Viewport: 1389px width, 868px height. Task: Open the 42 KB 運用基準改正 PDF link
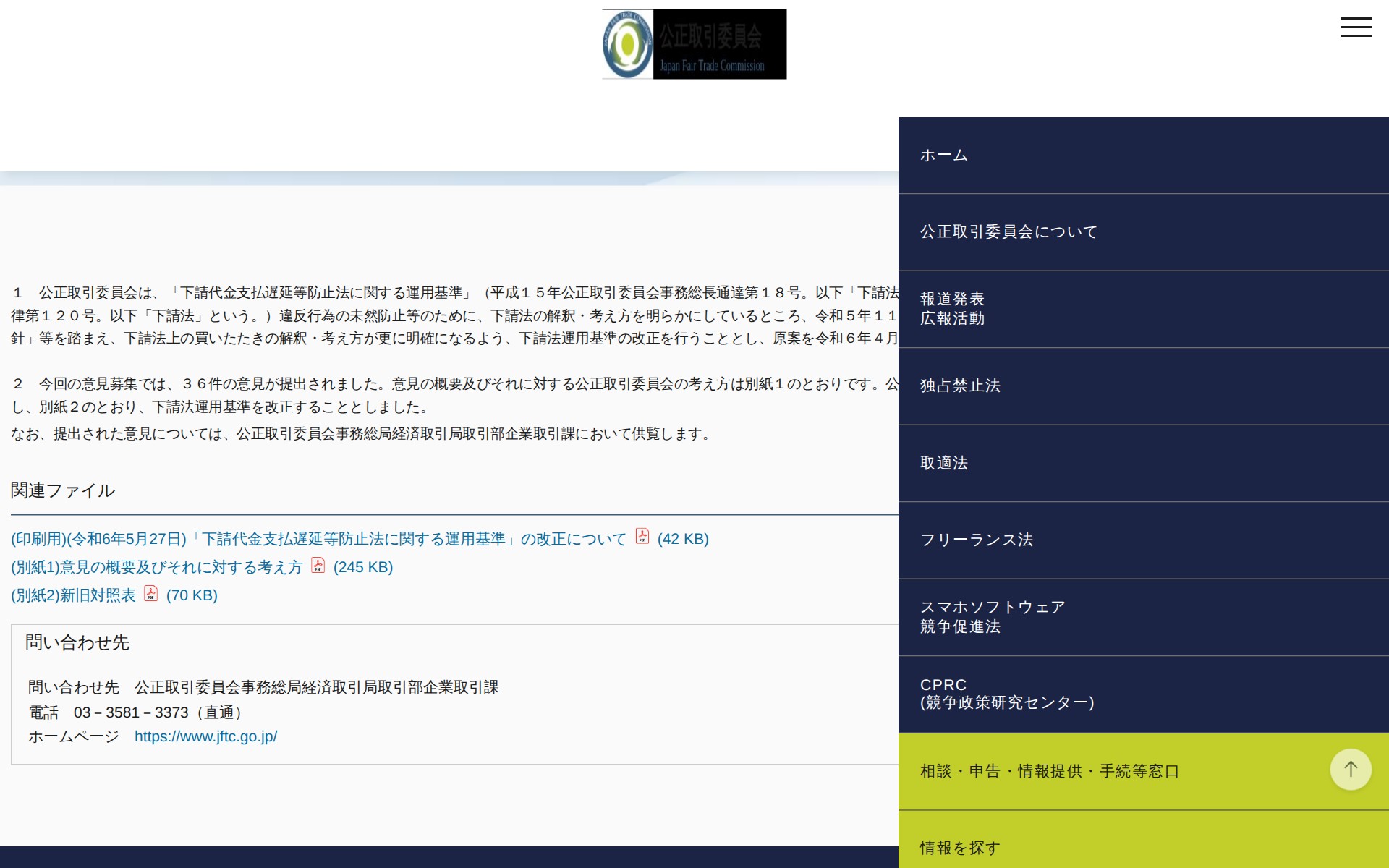[x=318, y=538]
